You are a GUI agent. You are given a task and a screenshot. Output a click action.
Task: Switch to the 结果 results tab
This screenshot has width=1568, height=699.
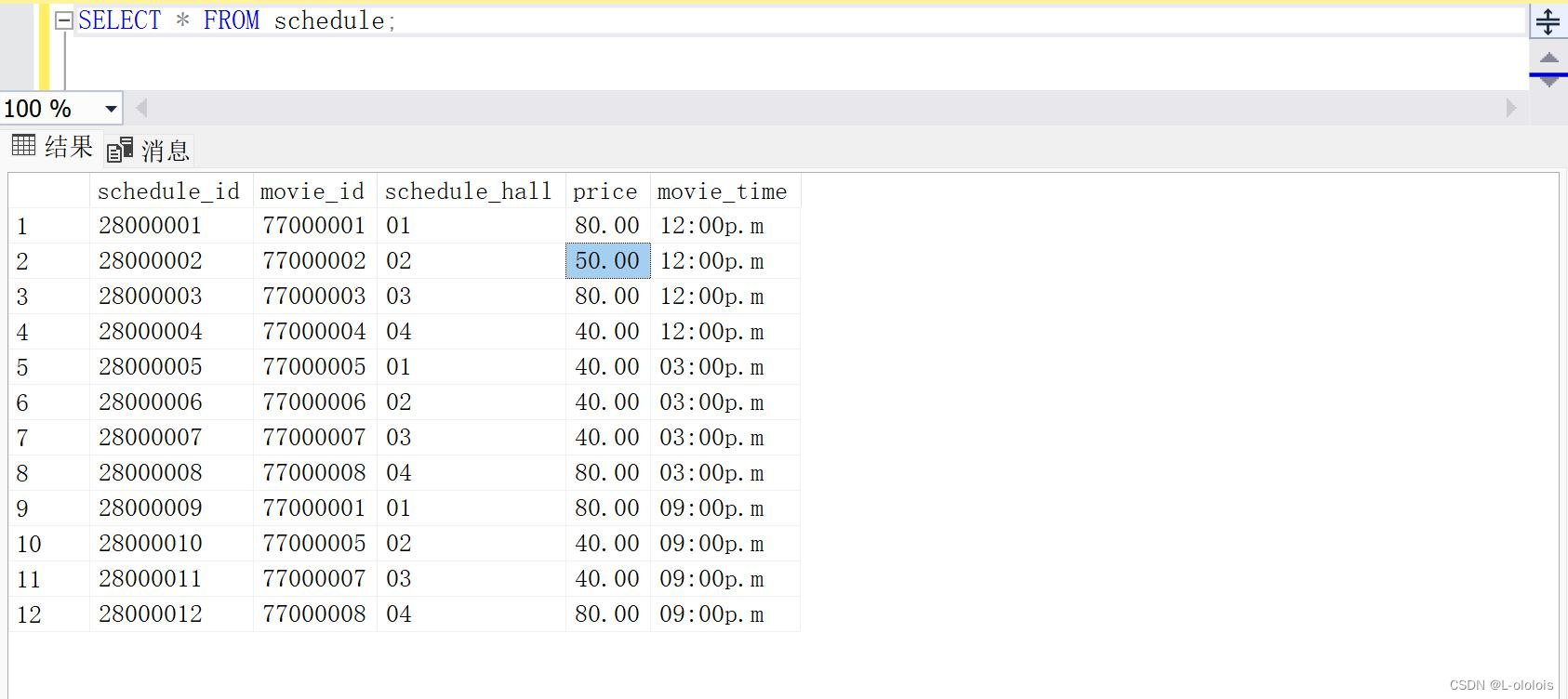pos(52,146)
